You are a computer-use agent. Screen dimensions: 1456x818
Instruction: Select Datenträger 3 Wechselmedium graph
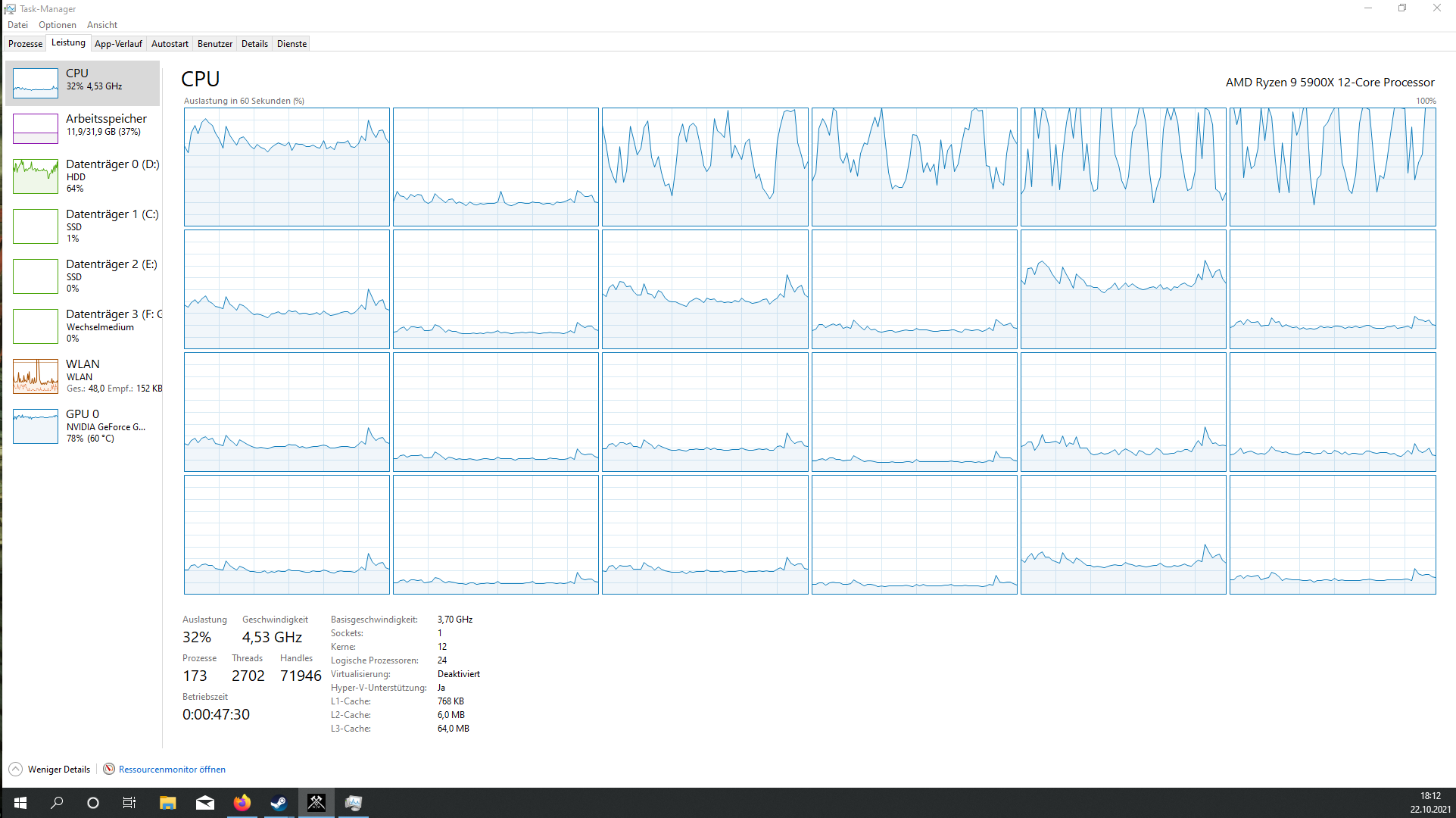36,326
